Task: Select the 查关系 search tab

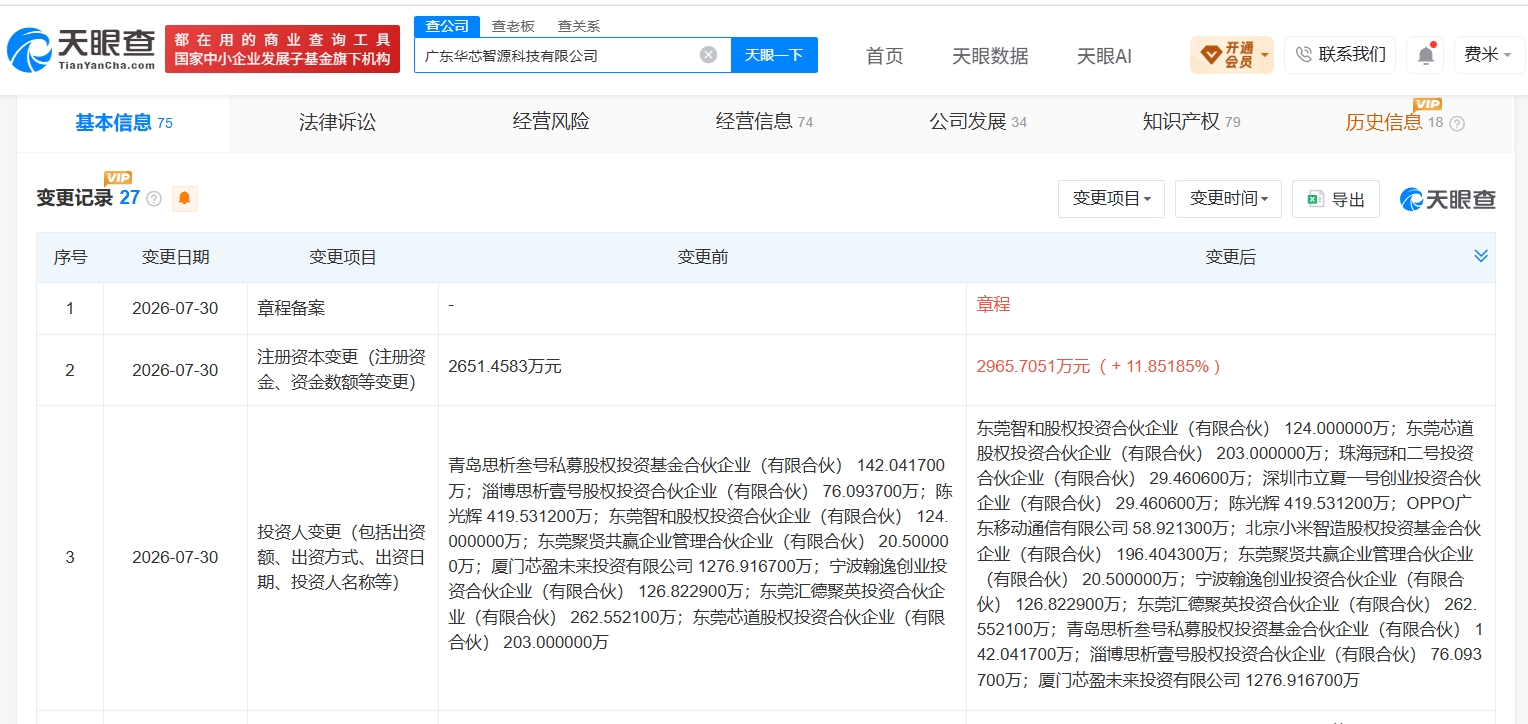Action: (579, 26)
